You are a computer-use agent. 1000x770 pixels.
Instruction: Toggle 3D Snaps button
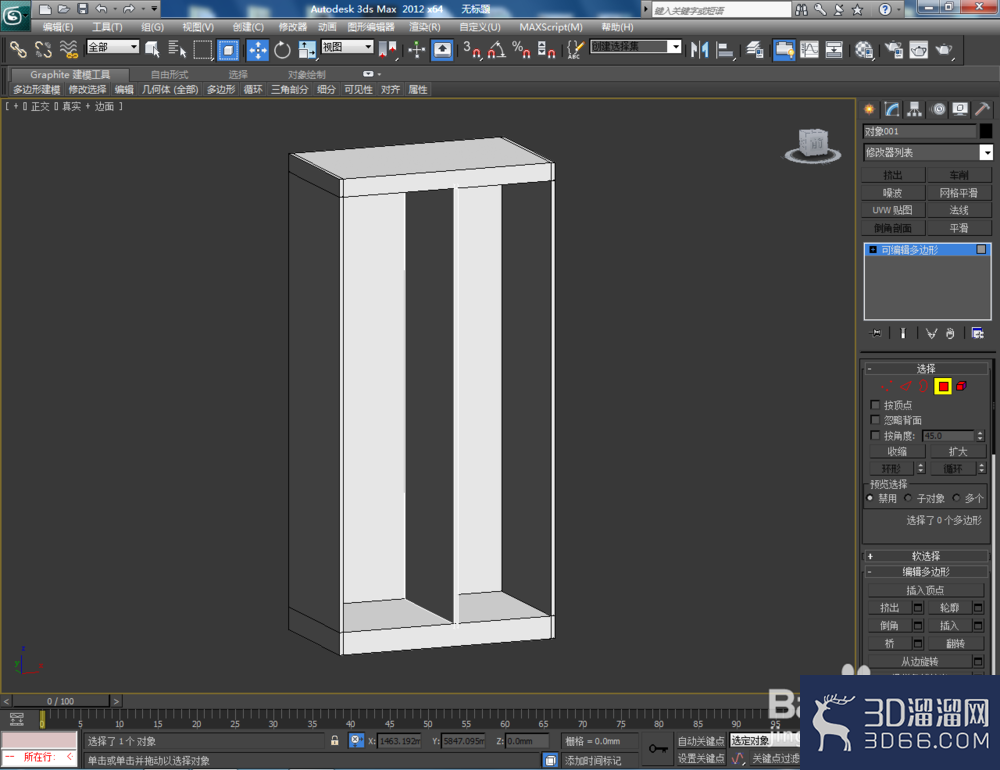point(472,49)
